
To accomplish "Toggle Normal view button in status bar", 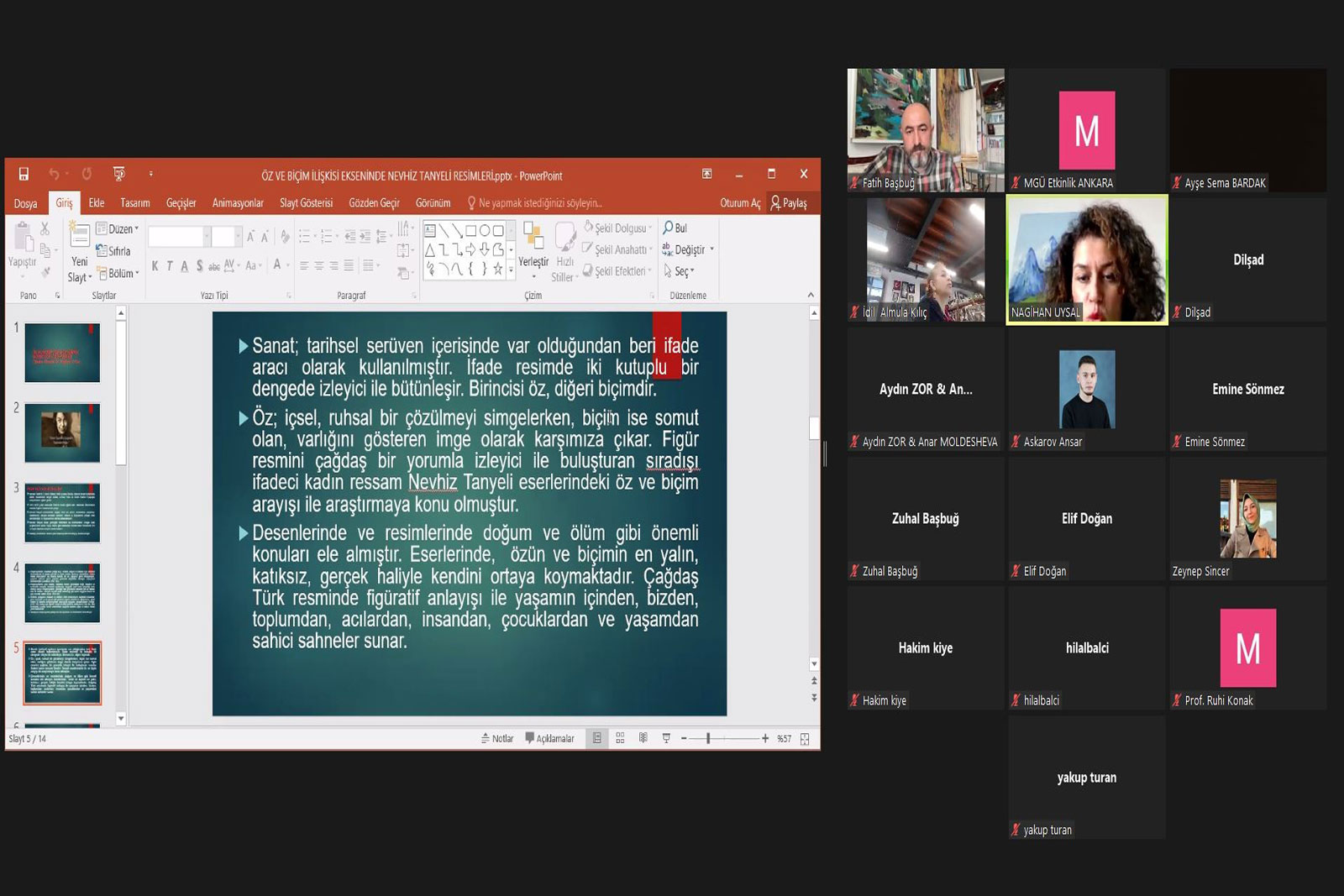I will [597, 738].
